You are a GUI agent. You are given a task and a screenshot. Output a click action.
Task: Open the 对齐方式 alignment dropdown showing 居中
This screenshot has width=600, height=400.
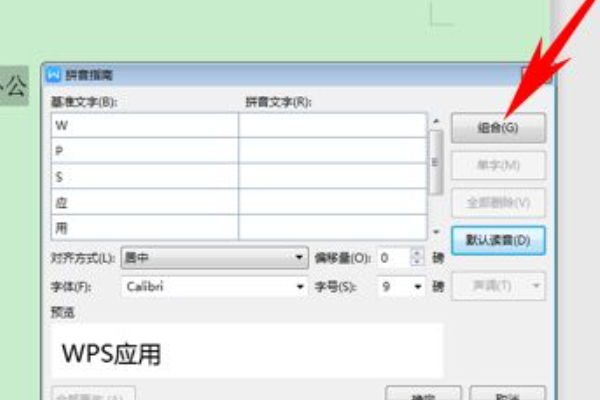tap(215, 258)
